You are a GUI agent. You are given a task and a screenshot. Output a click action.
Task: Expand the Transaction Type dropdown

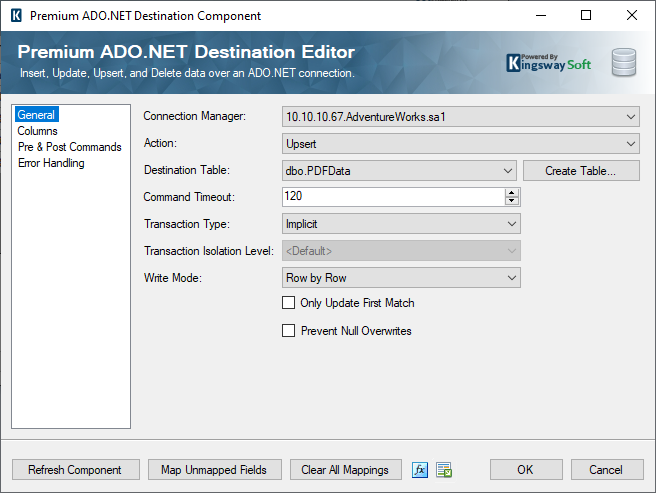pyautogui.click(x=401, y=224)
